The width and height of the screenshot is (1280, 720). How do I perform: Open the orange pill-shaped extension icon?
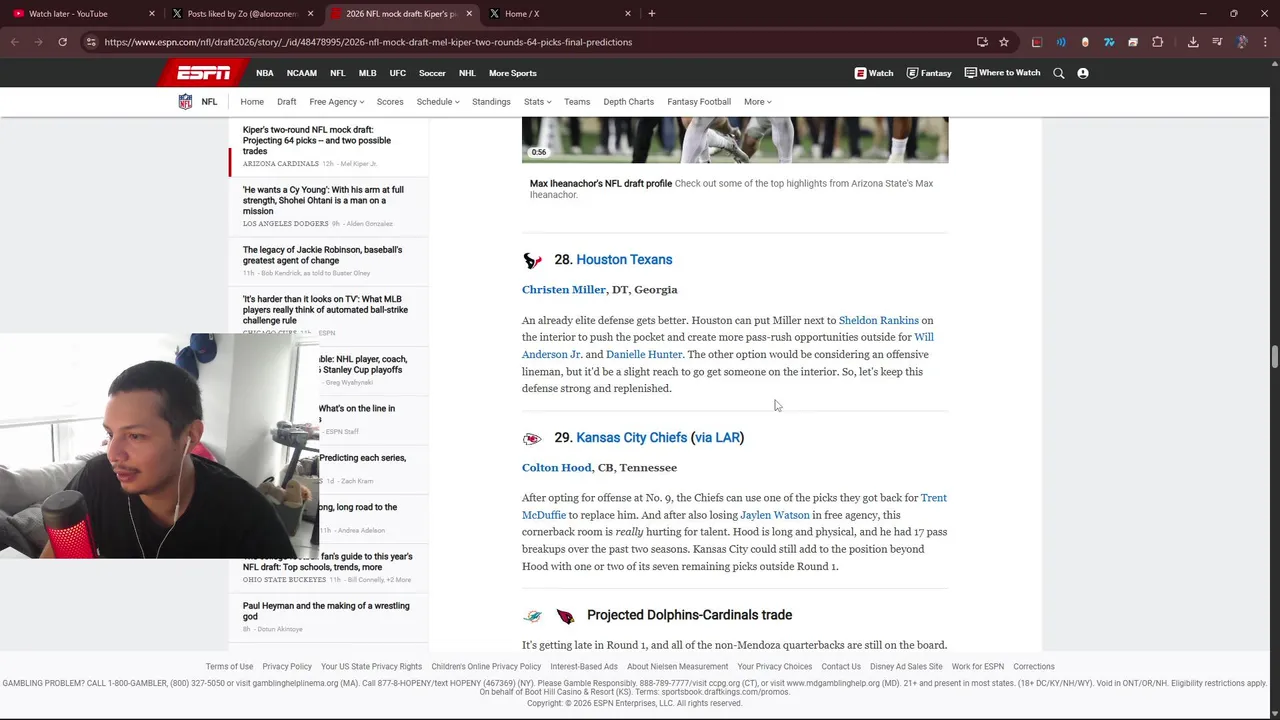[x=1085, y=42]
